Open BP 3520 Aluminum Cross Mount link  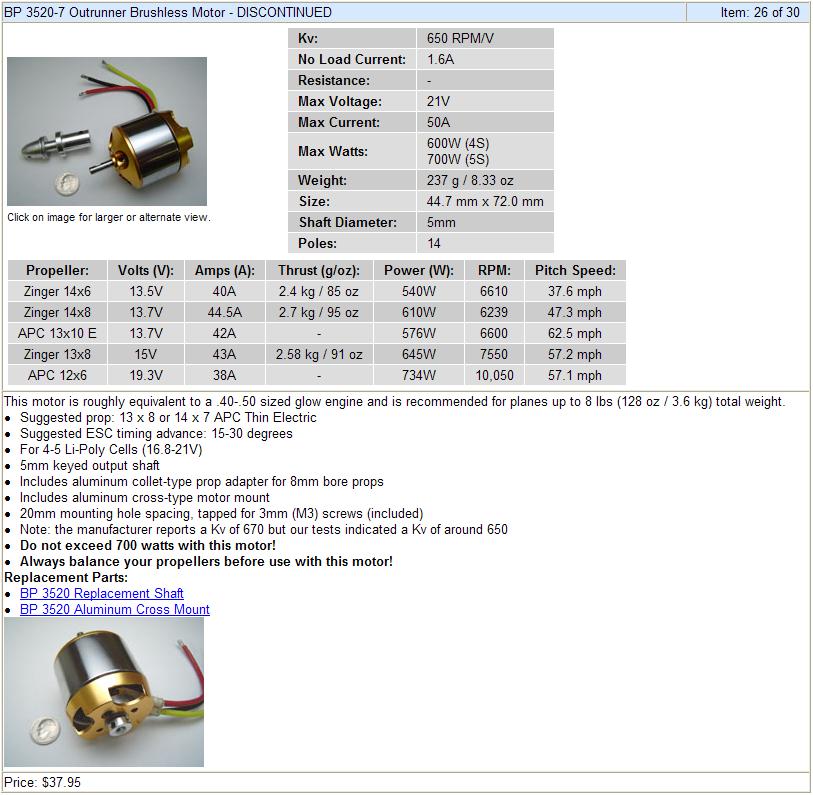pyautogui.click(x=115, y=609)
